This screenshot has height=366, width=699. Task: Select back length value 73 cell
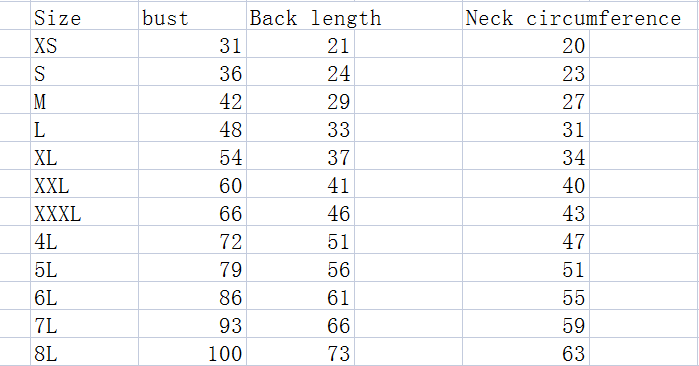pyautogui.click(x=300, y=352)
